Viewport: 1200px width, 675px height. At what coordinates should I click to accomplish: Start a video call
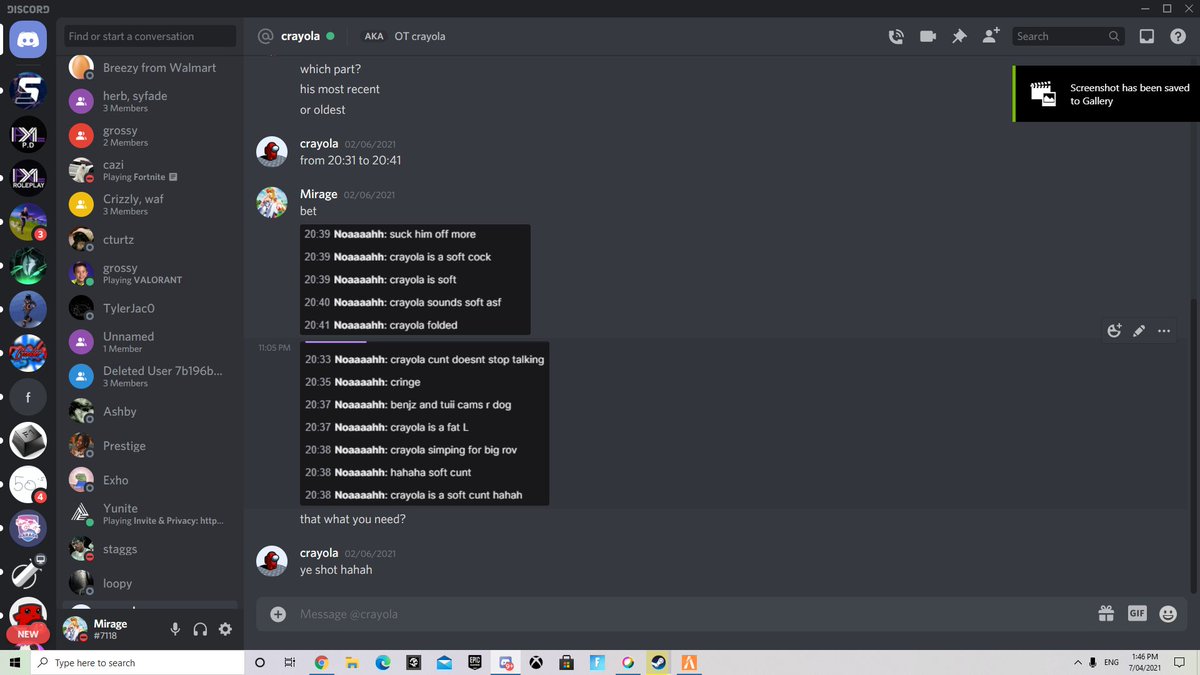(x=928, y=36)
